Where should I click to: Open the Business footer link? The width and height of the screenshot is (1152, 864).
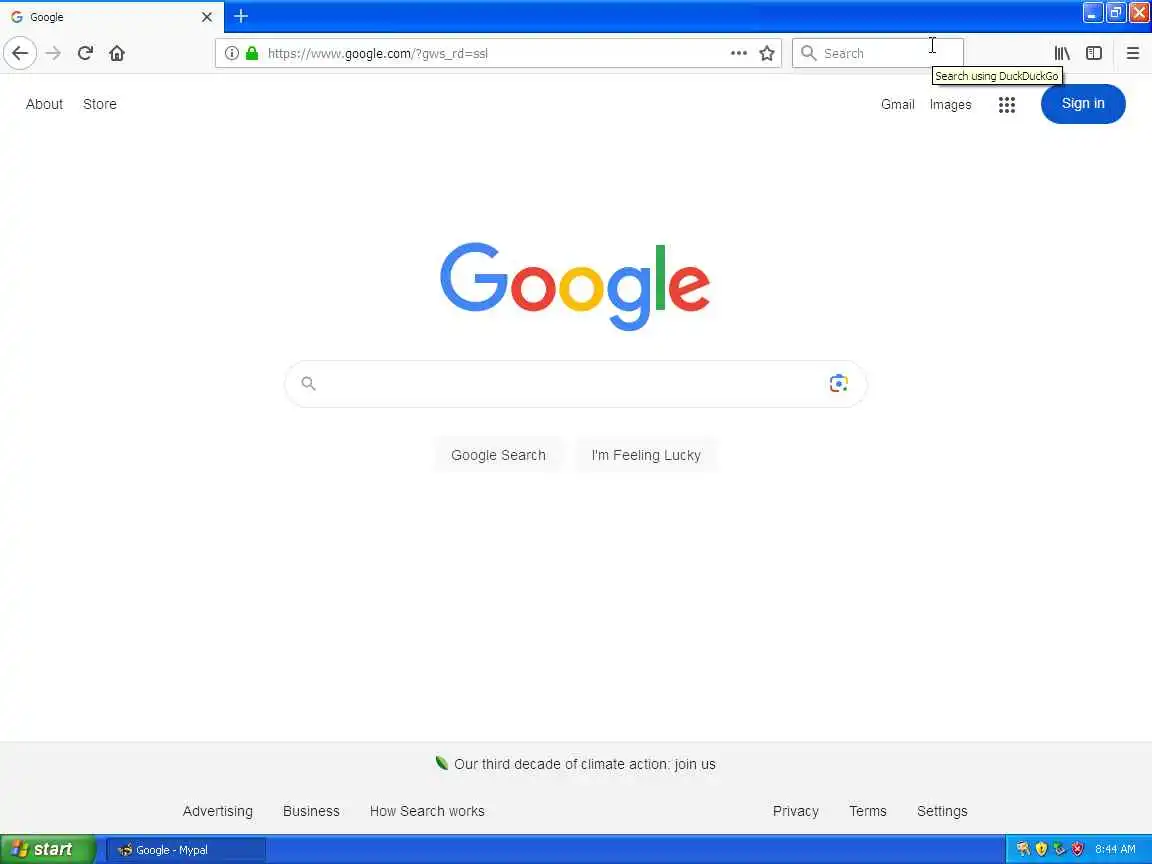(x=311, y=811)
